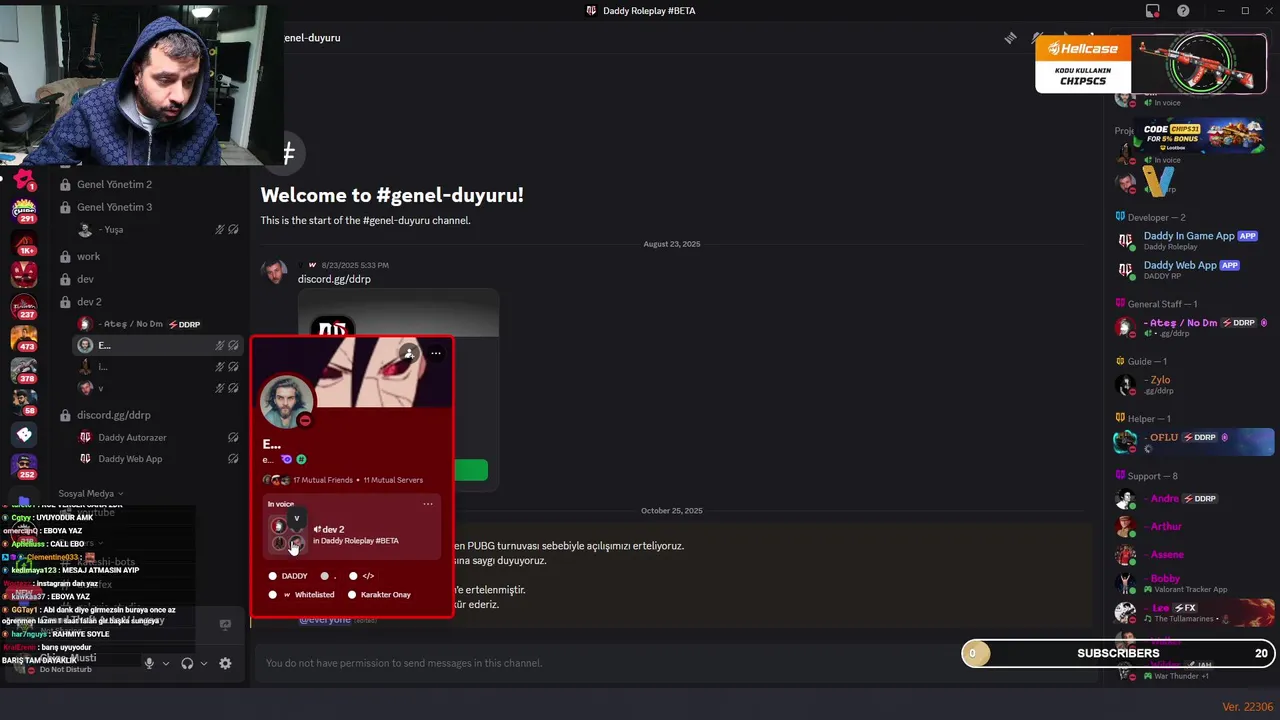This screenshot has height=720, width=1280.
Task: Open server icon with 291 badge
Action: tap(24, 210)
